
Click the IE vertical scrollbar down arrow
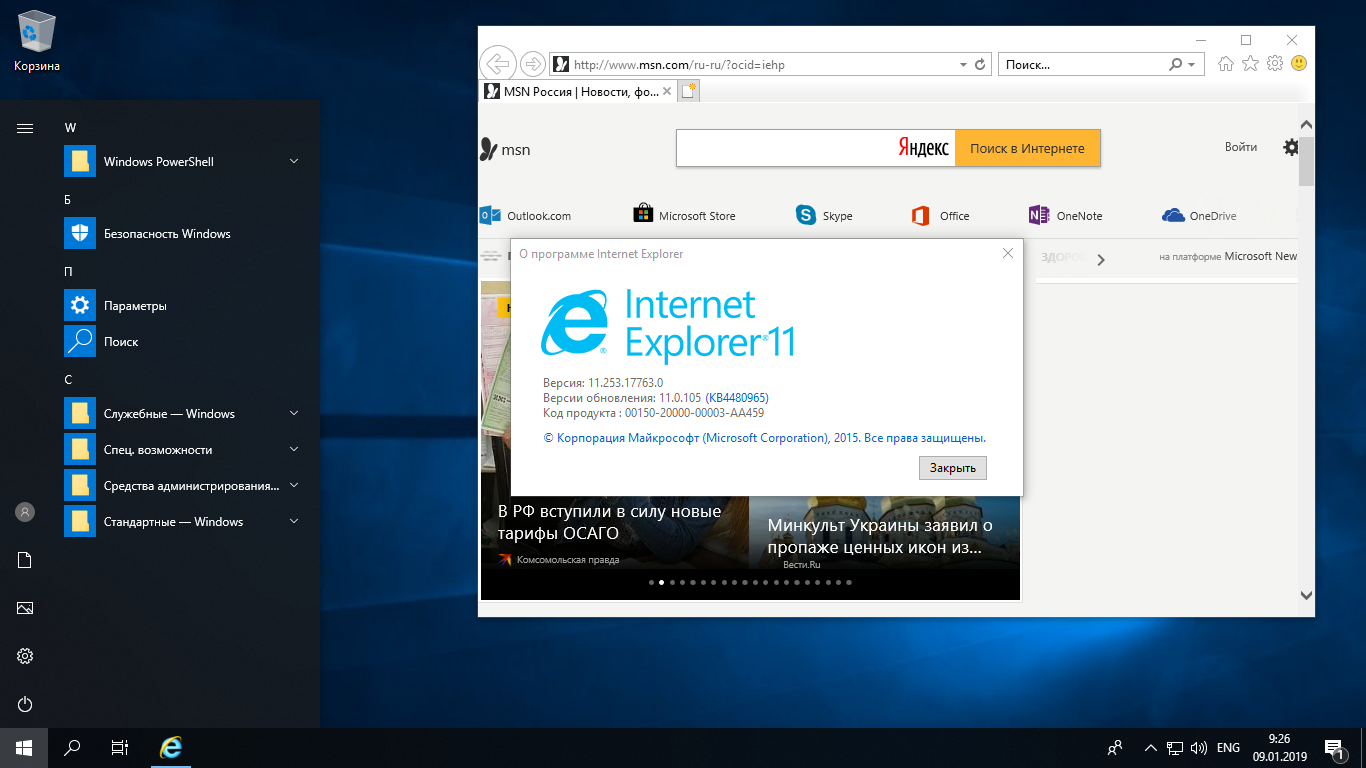1306,594
